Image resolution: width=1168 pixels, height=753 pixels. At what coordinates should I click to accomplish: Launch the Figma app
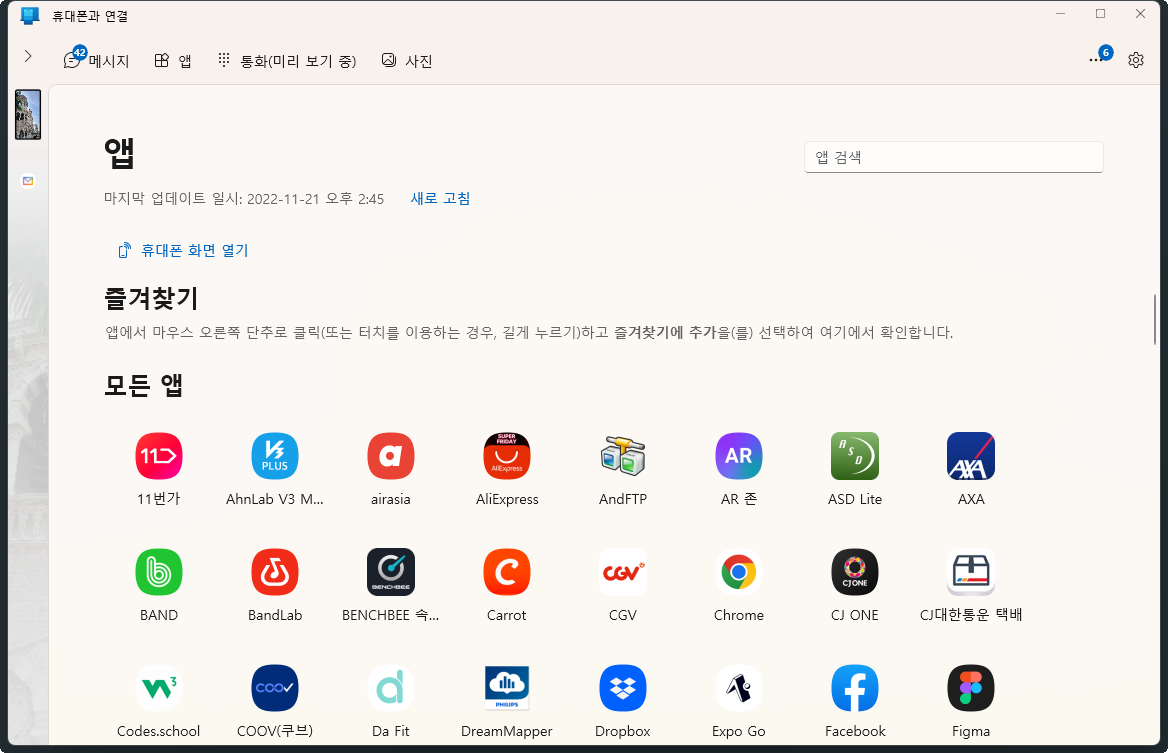coord(971,688)
